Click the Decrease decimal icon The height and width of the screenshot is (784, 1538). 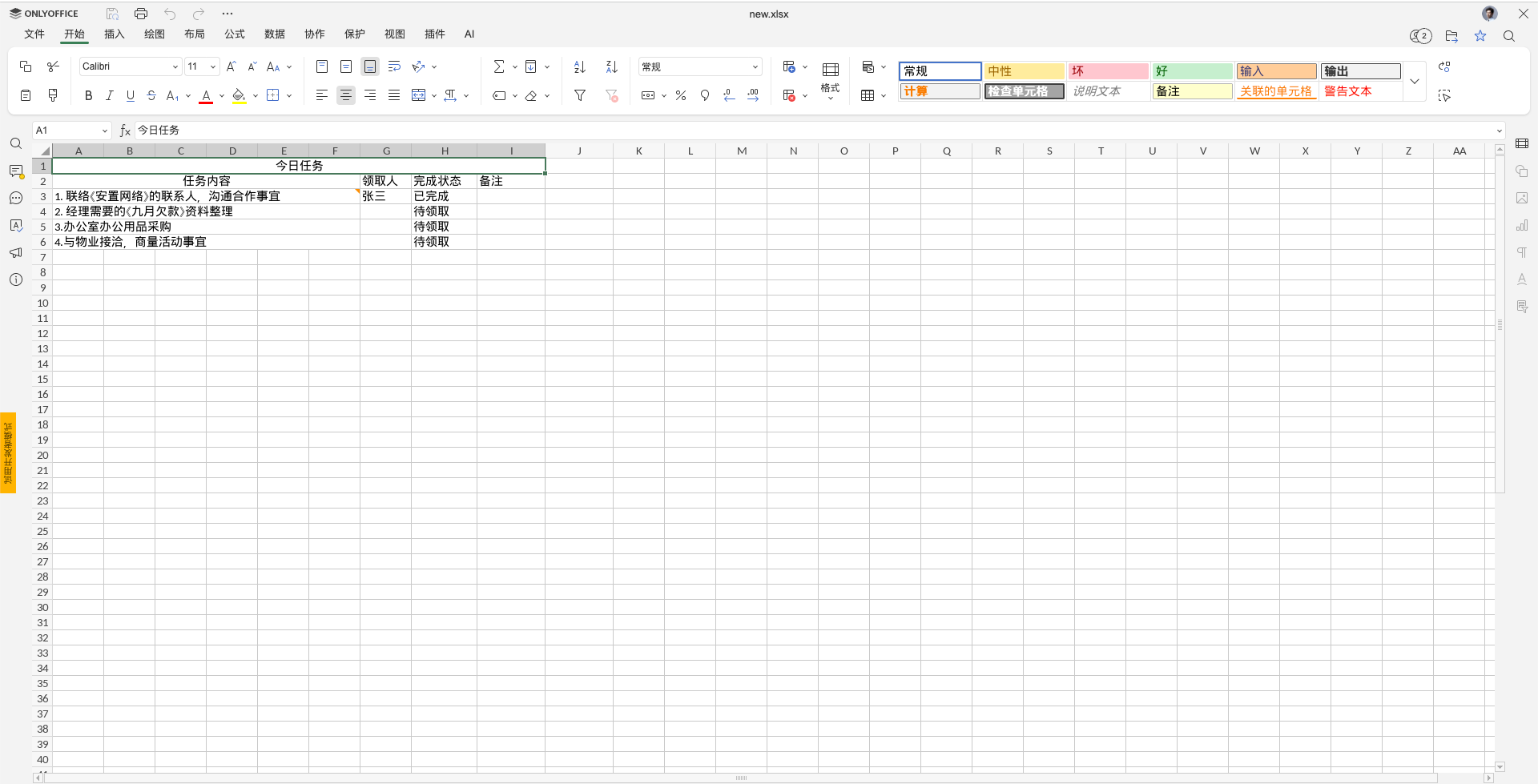729,95
